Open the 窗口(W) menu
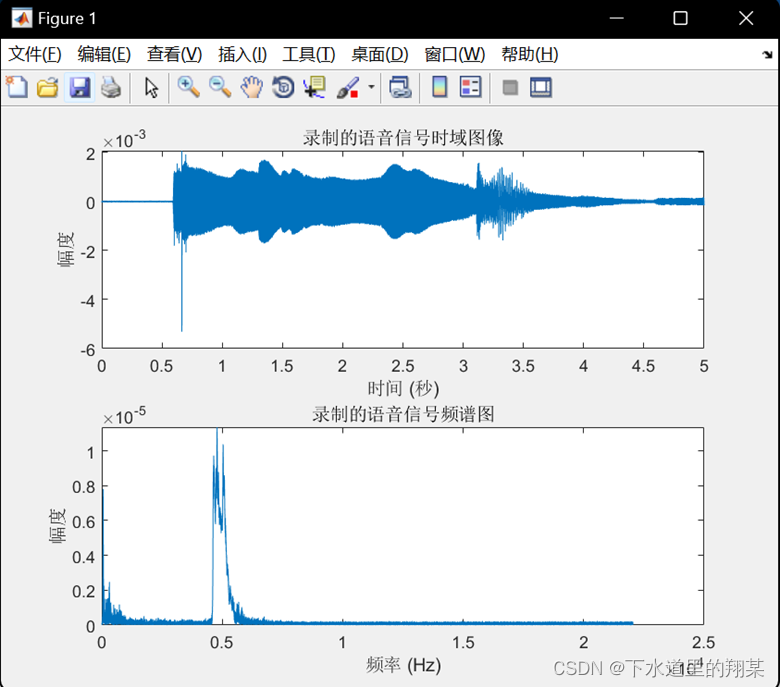 (455, 54)
